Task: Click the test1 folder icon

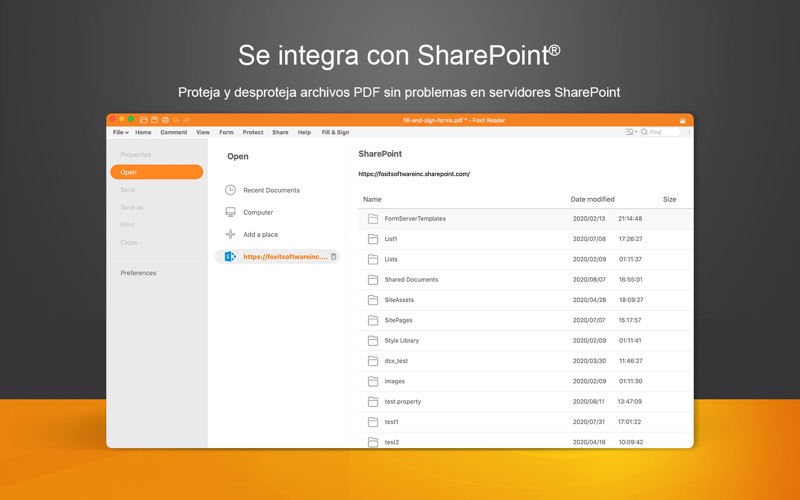Action: pos(373,422)
